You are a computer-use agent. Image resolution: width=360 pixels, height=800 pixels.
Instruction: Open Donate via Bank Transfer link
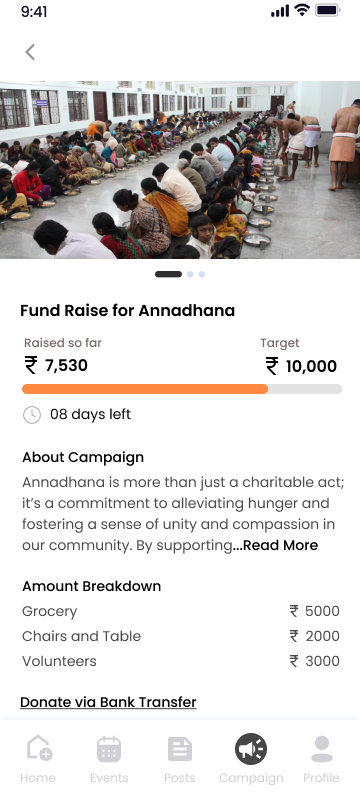[108, 702]
